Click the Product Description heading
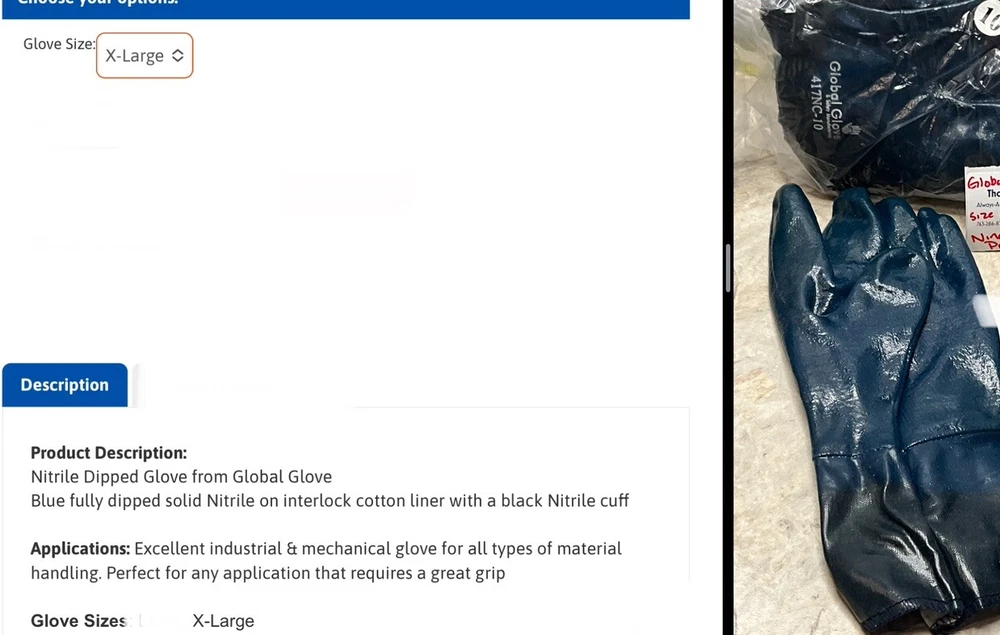The image size is (1000, 635). pos(109,453)
